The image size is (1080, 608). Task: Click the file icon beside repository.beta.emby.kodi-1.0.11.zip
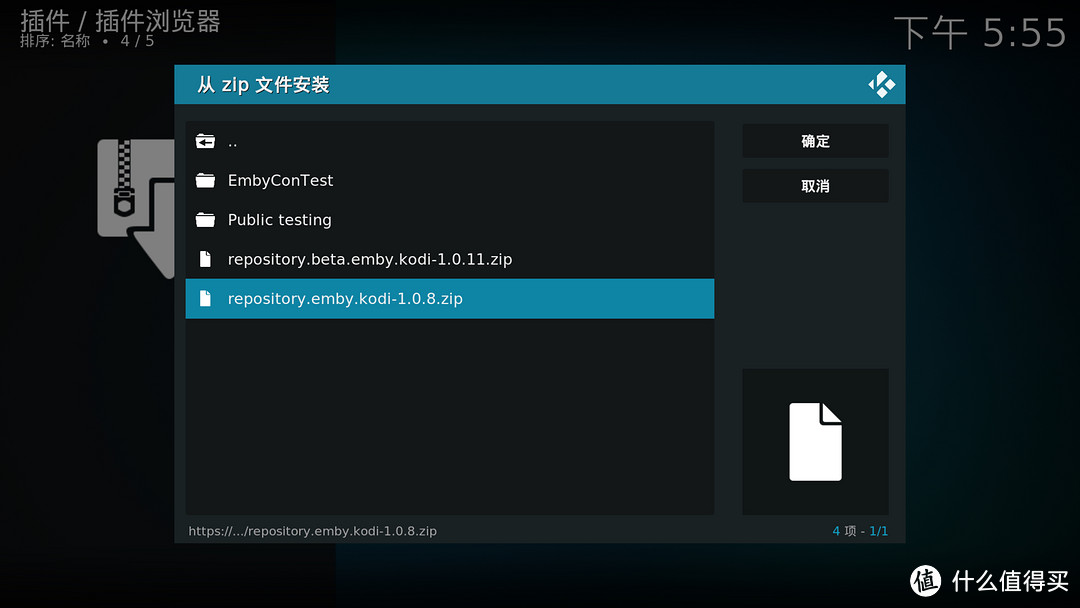pyautogui.click(x=206, y=258)
